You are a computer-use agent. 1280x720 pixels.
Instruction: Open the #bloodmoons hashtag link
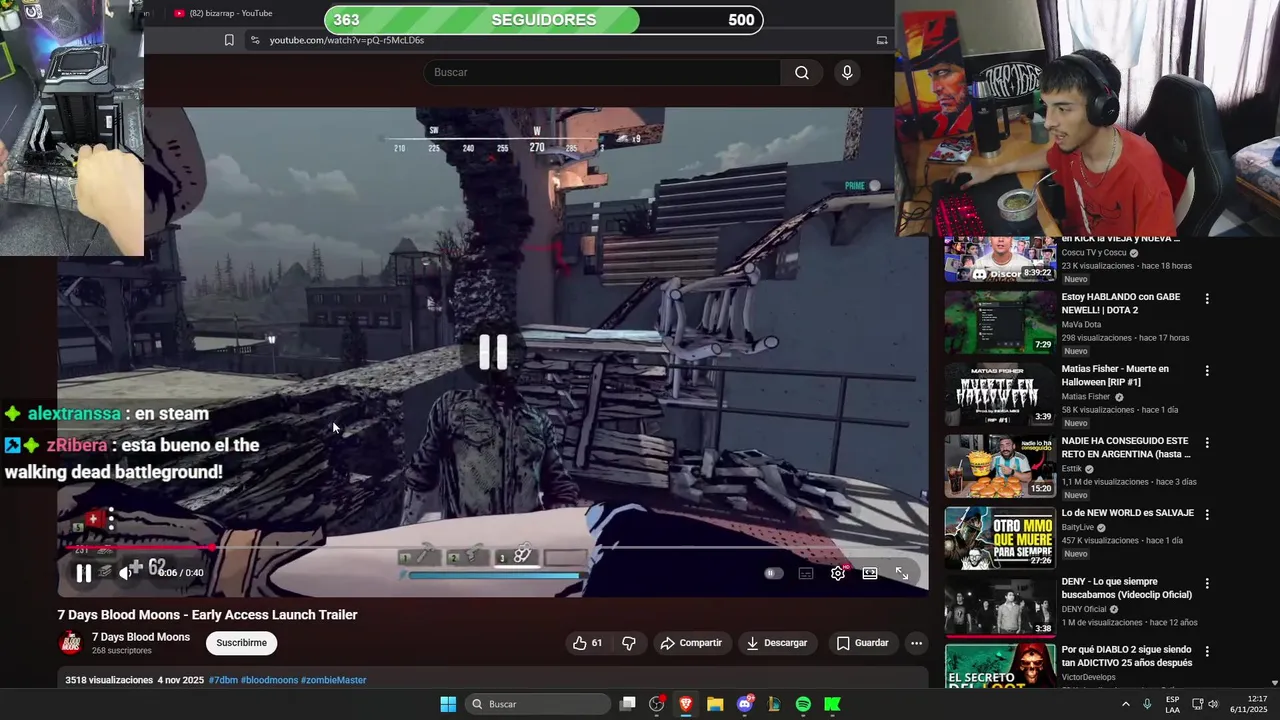pyautogui.click(x=269, y=680)
